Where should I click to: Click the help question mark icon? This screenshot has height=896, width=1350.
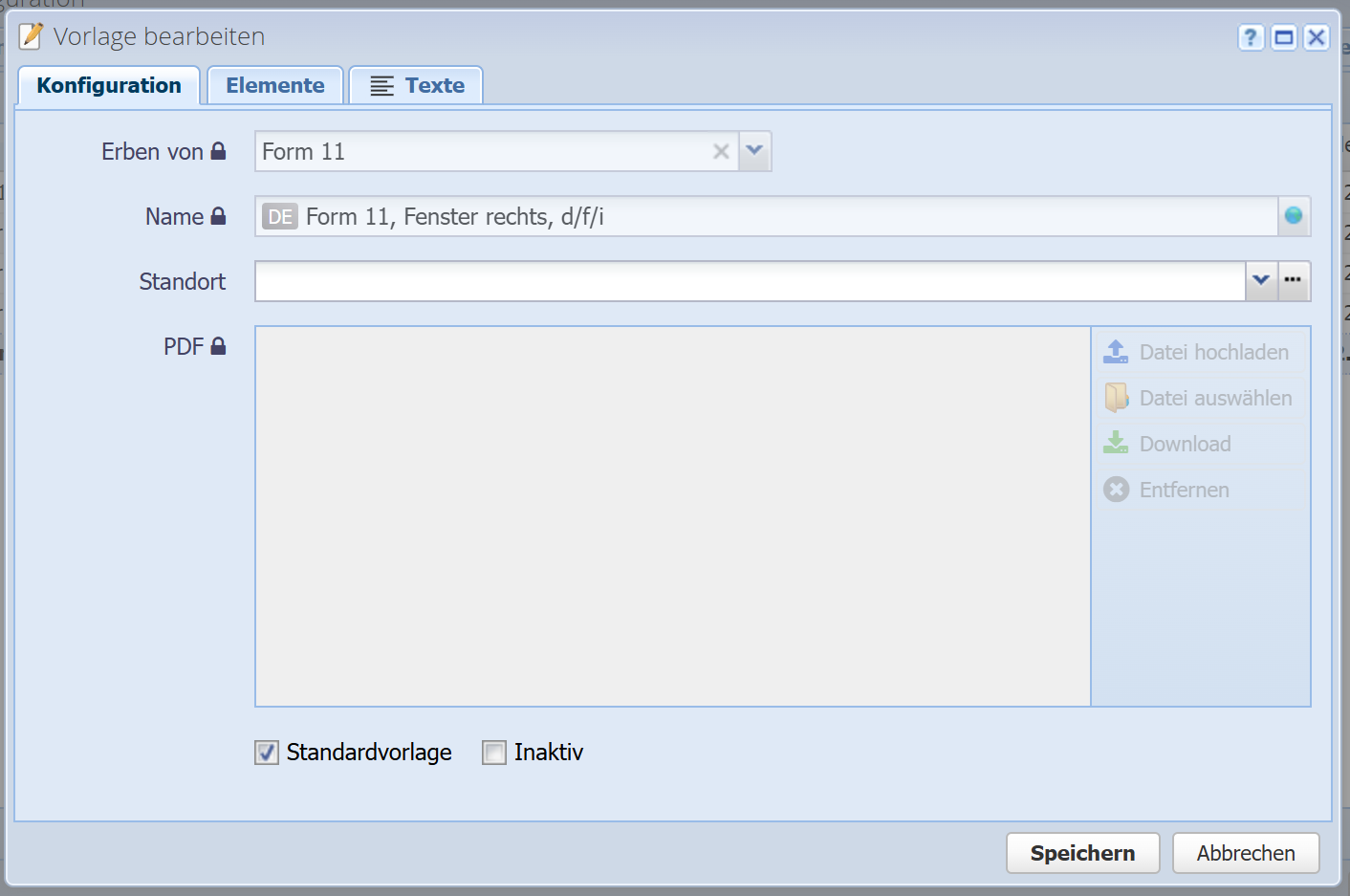1251,37
